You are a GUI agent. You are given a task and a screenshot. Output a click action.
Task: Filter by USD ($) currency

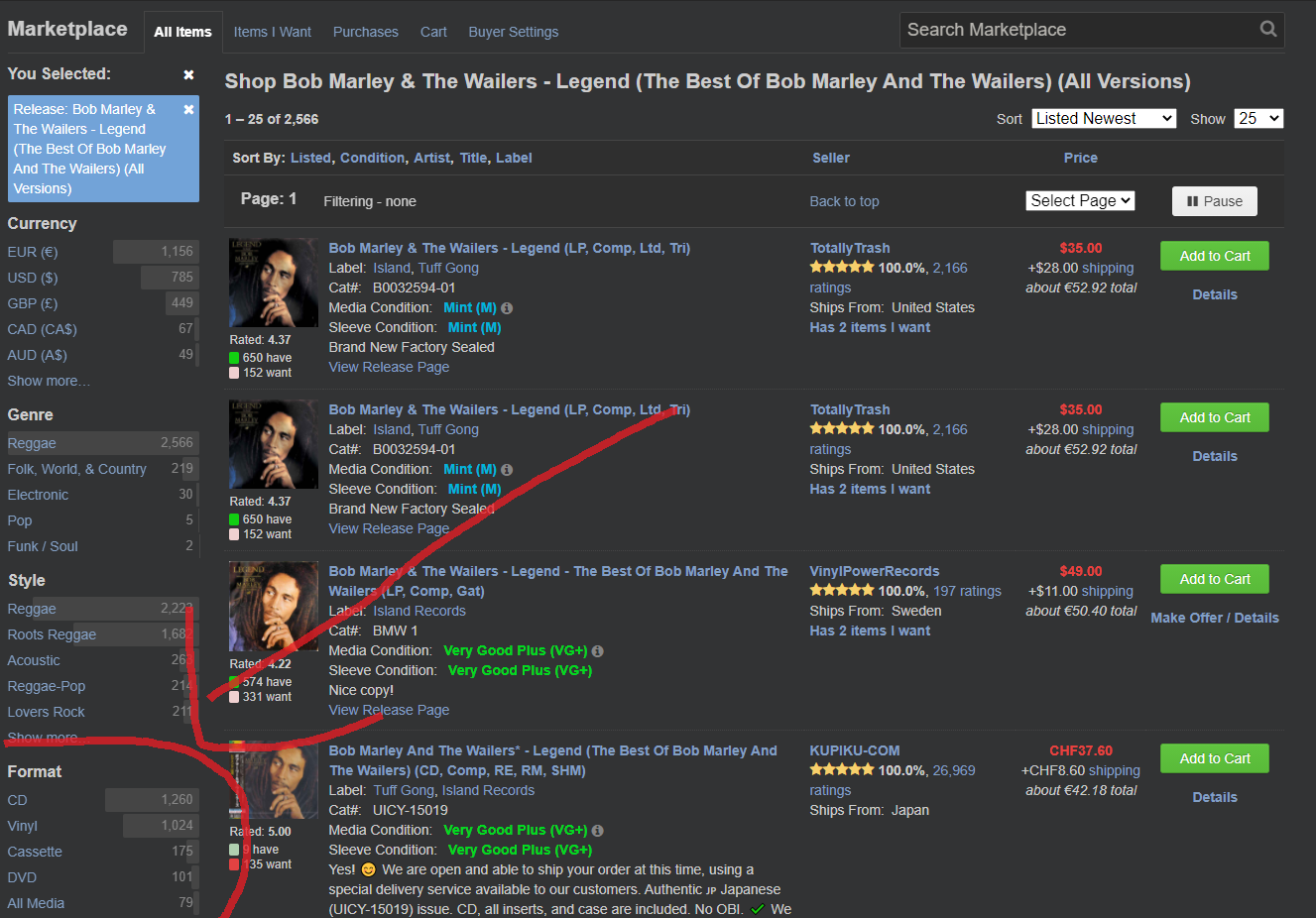tap(103, 278)
